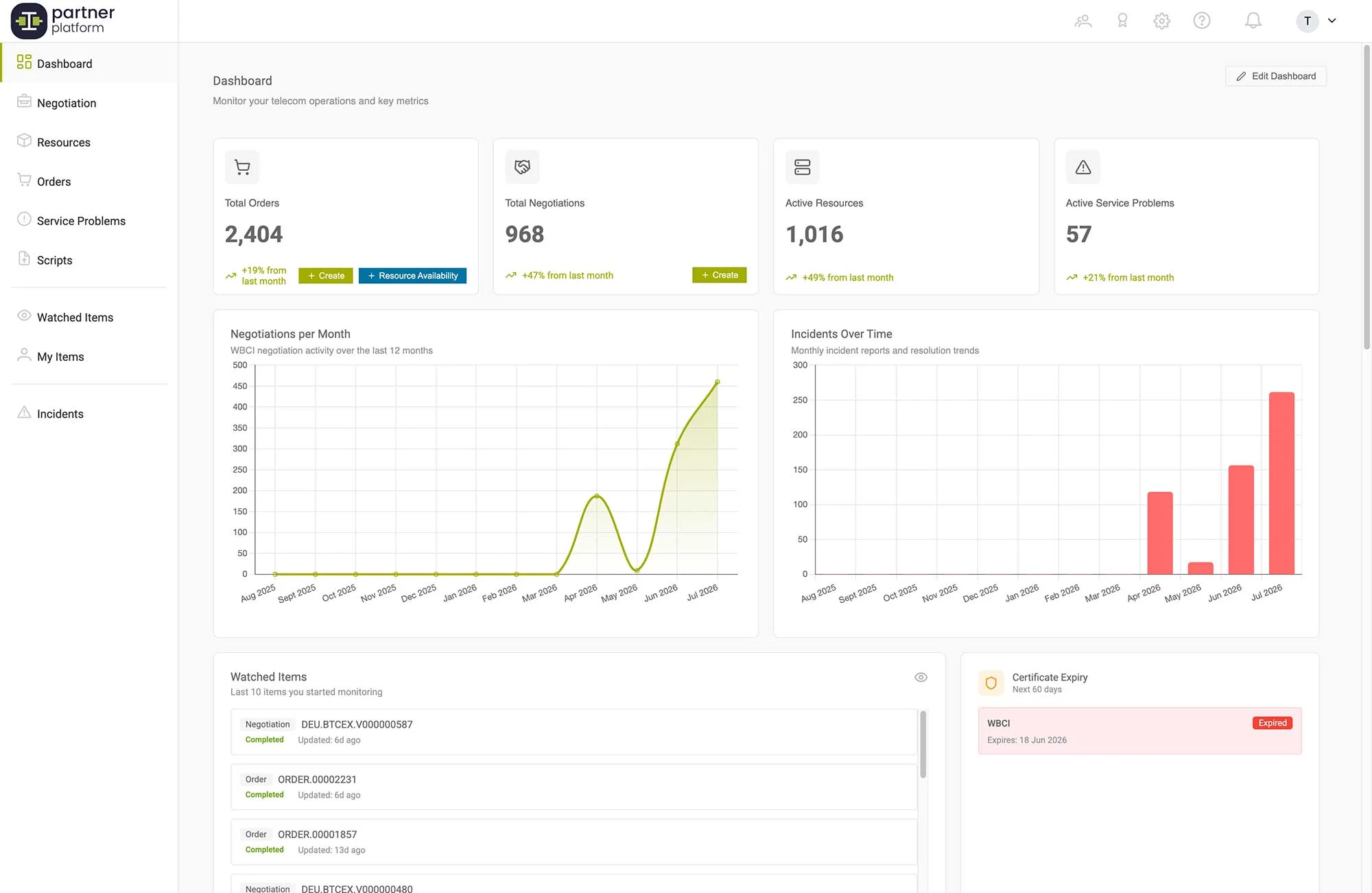Click the warning triangle on Active Service Problems card
1372x893 pixels.
pyautogui.click(x=1083, y=167)
